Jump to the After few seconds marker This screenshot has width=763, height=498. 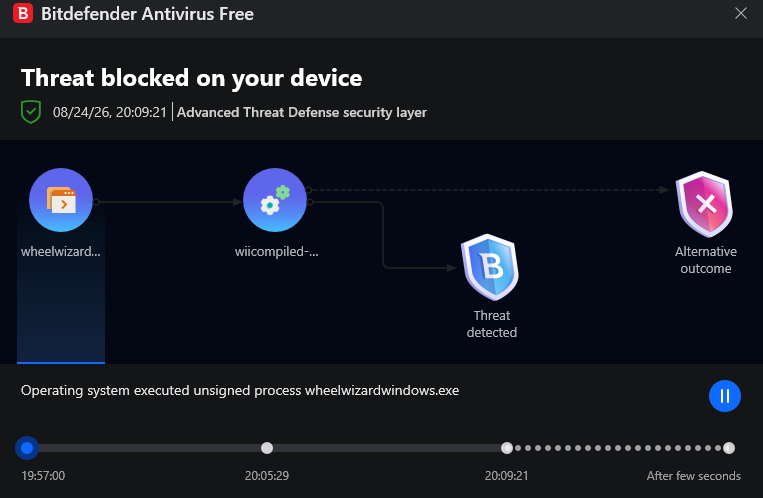pos(728,448)
